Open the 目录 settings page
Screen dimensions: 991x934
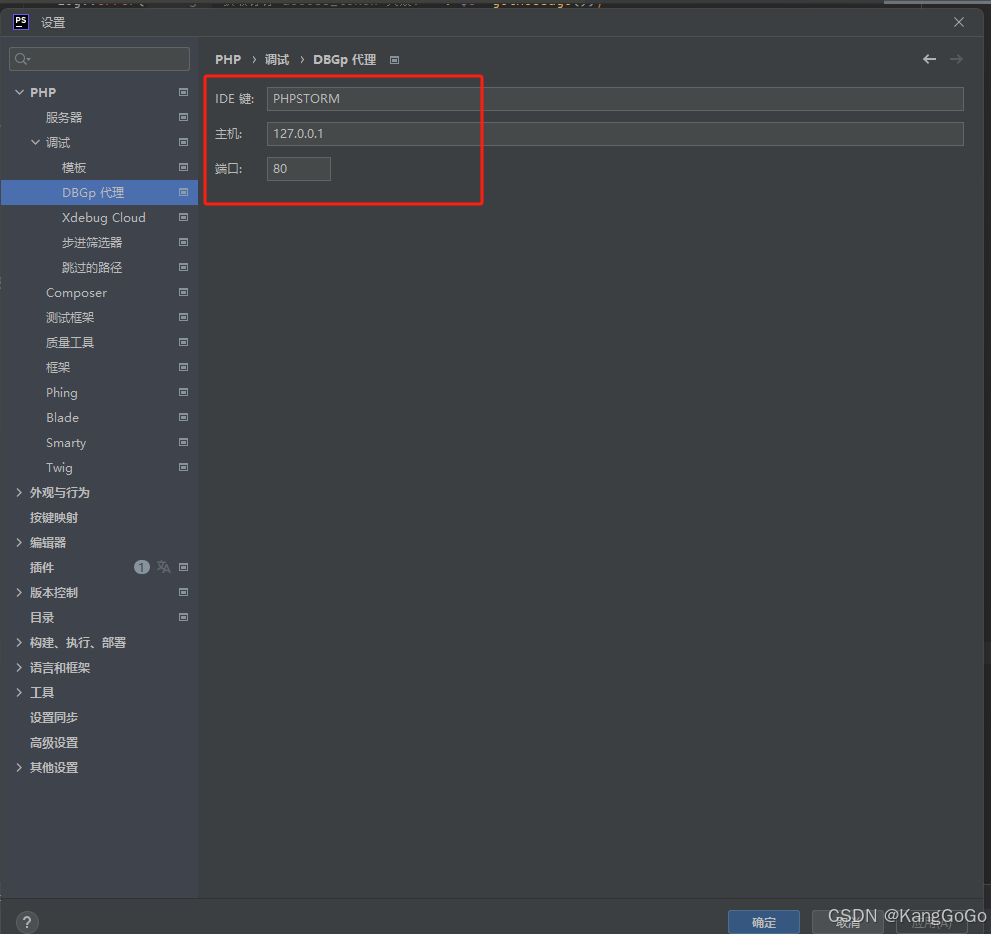[42, 617]
